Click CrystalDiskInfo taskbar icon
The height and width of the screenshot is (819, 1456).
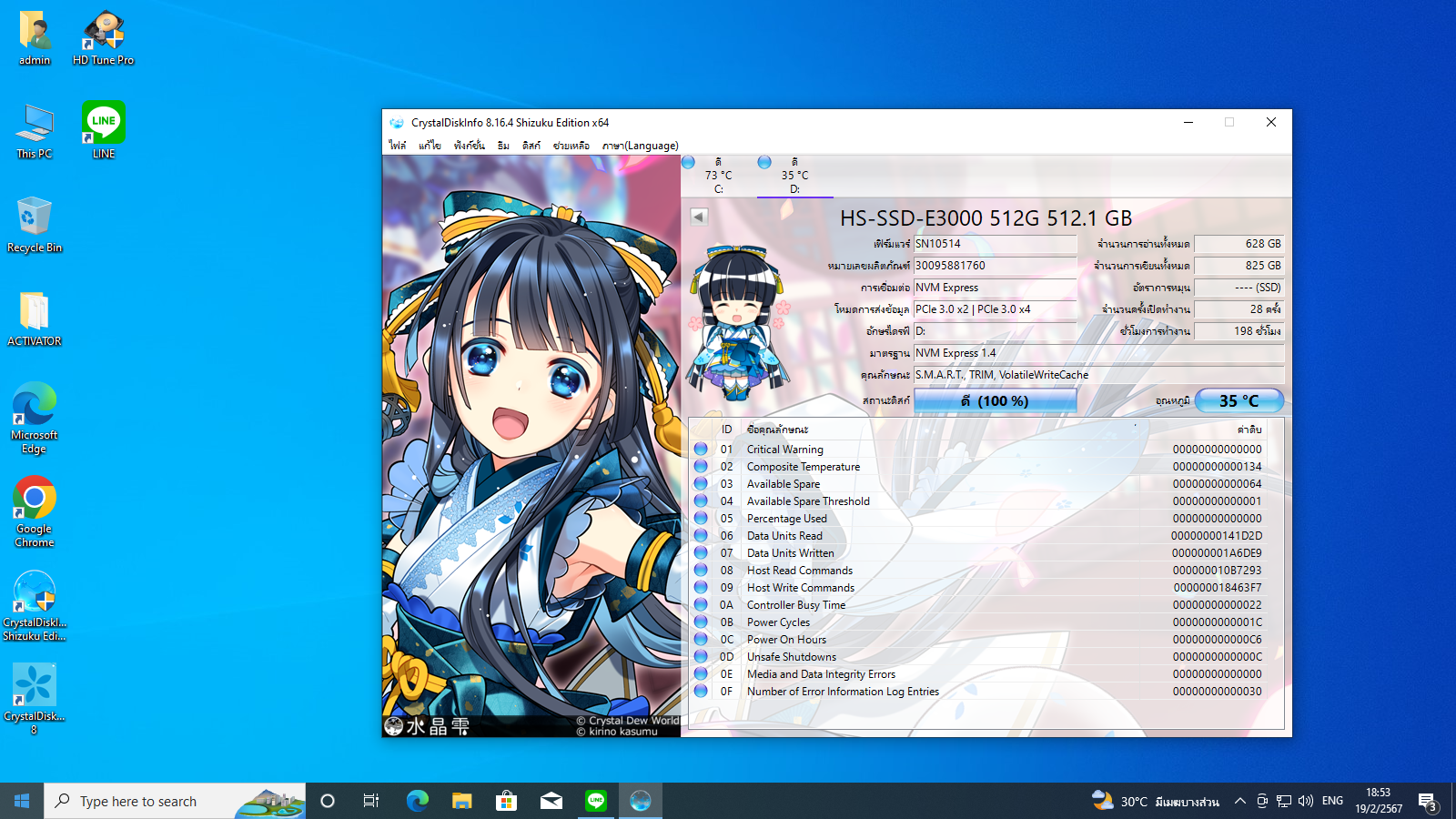(x=641, y=801)
